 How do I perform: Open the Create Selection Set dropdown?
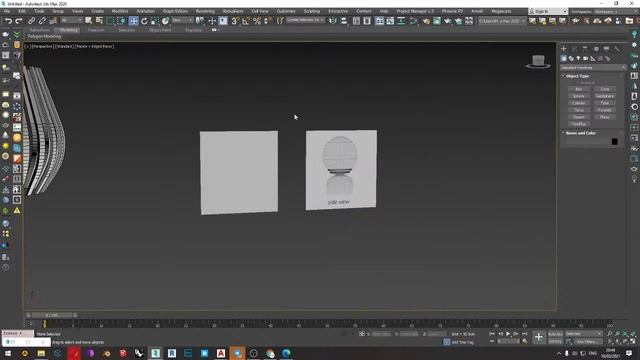point(305,20)
